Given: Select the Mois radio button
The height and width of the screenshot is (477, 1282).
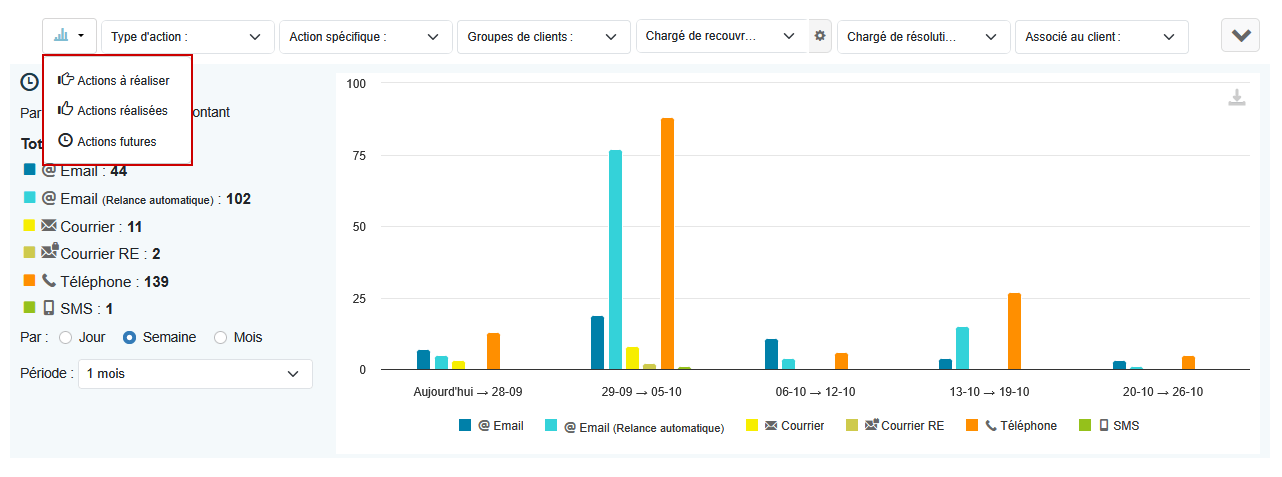Looking at the screenshot, I should pos(220,338).
